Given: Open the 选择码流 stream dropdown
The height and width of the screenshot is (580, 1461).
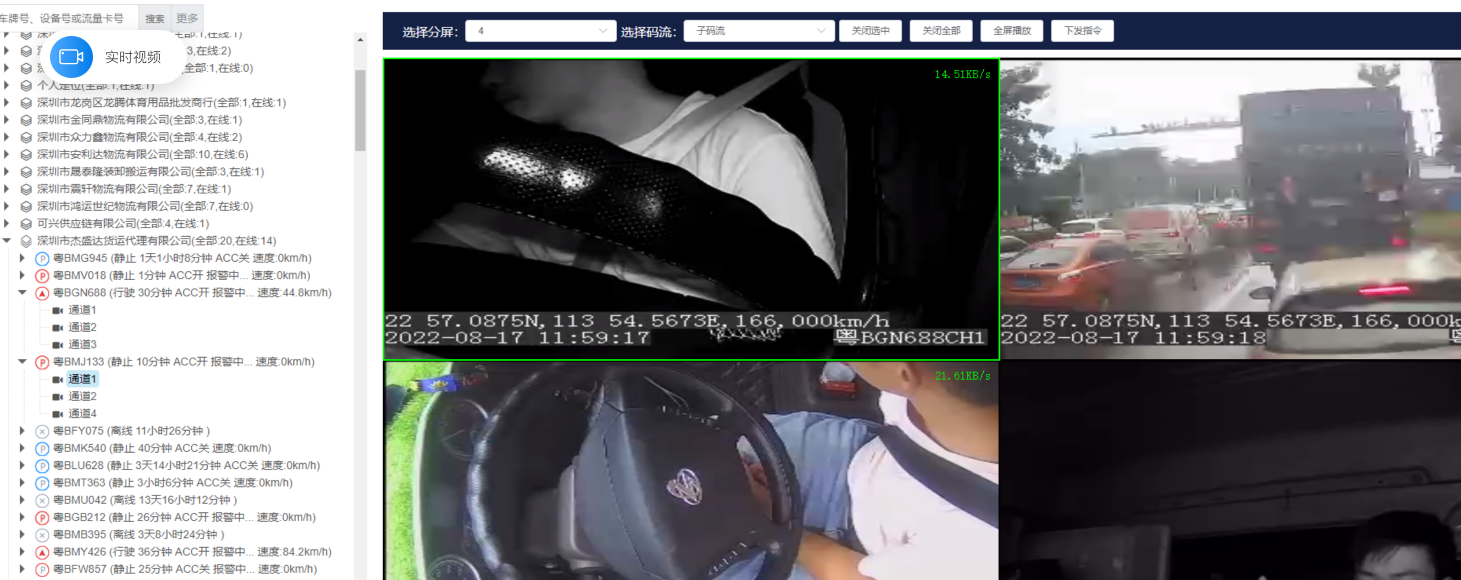Looking at the screenshot, I should 758,31.
